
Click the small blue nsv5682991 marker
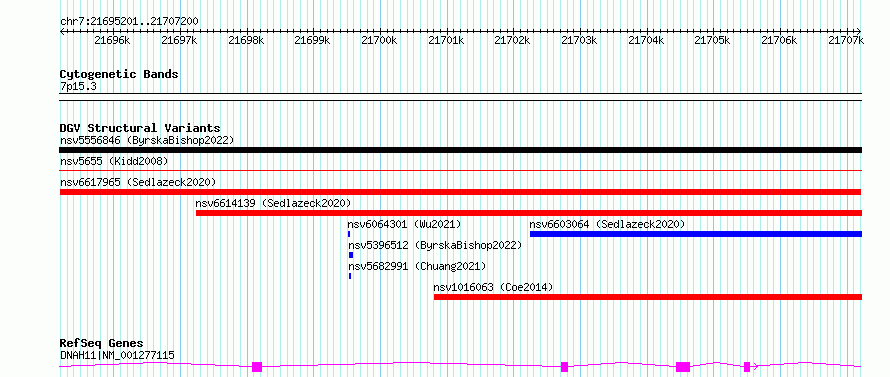coord(350,276)
